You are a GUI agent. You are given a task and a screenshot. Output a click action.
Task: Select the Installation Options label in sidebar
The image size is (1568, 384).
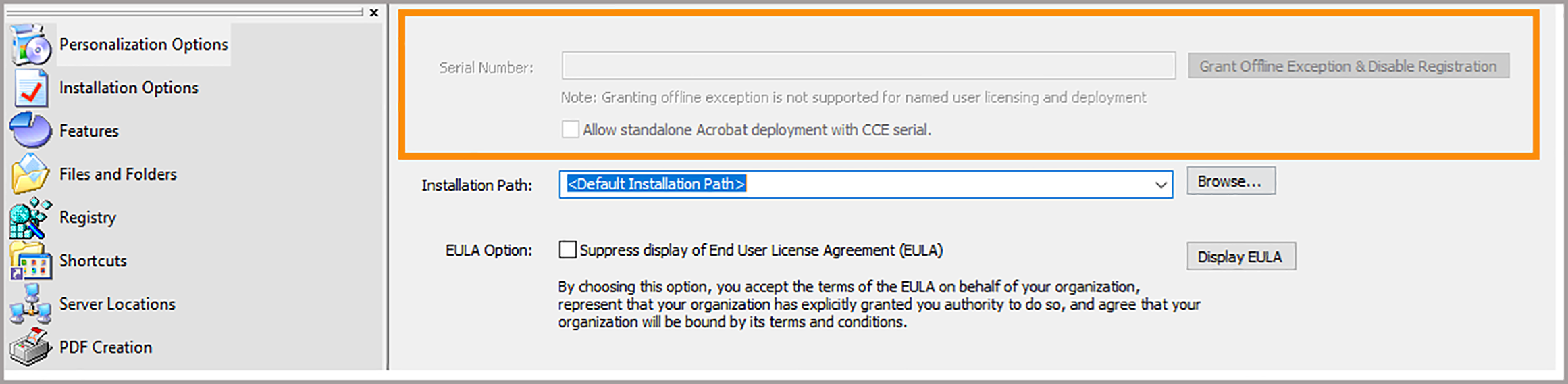coord(128,88)
